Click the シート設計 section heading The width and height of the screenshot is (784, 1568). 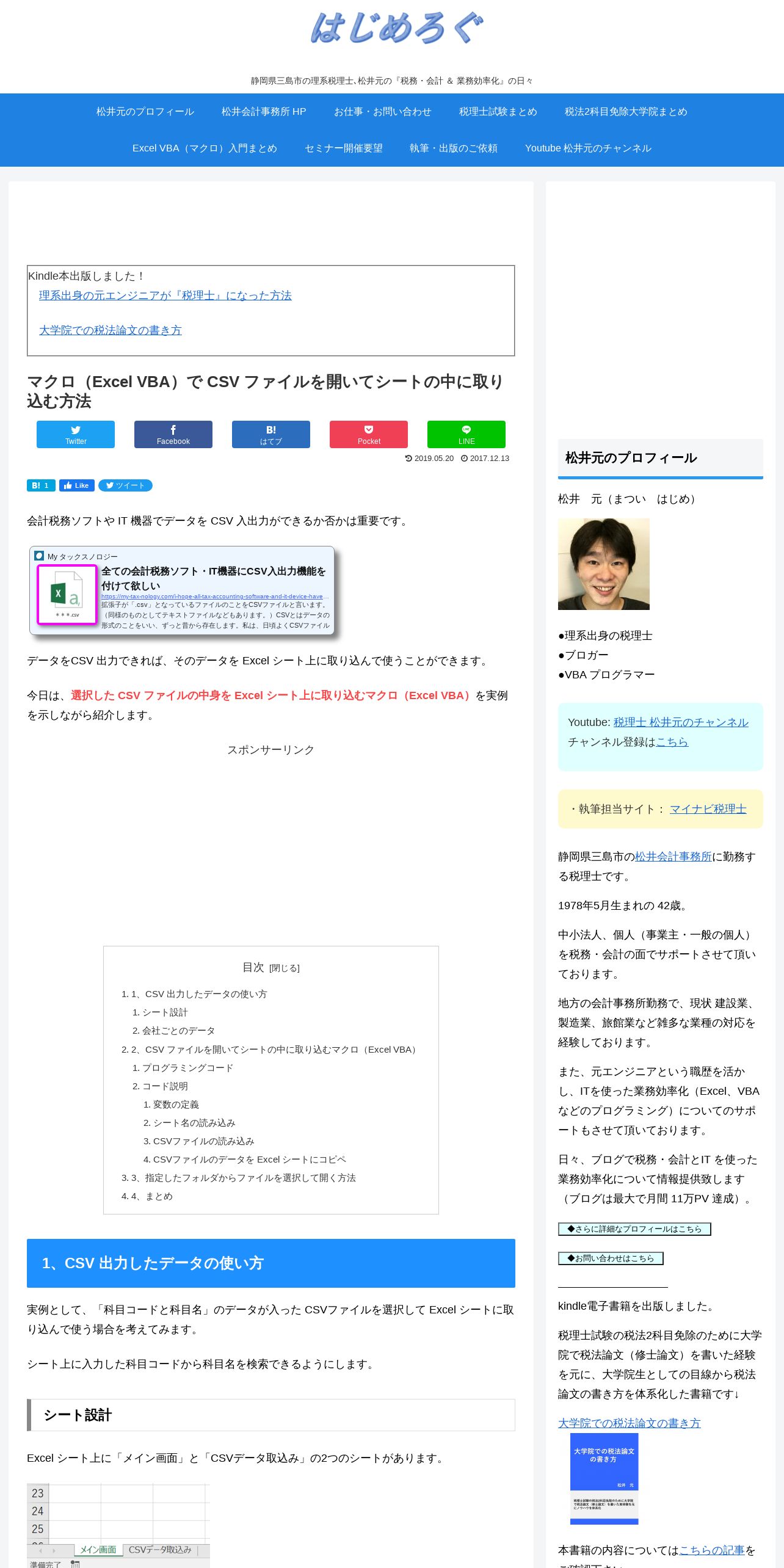[271, 1415]
